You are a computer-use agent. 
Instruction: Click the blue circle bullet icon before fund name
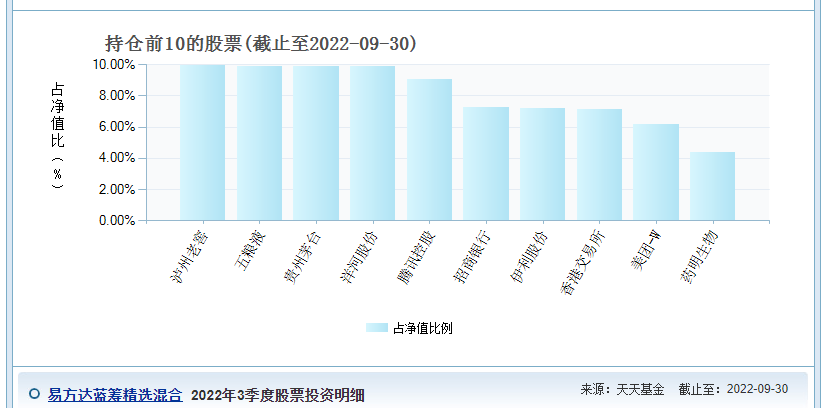34,394
